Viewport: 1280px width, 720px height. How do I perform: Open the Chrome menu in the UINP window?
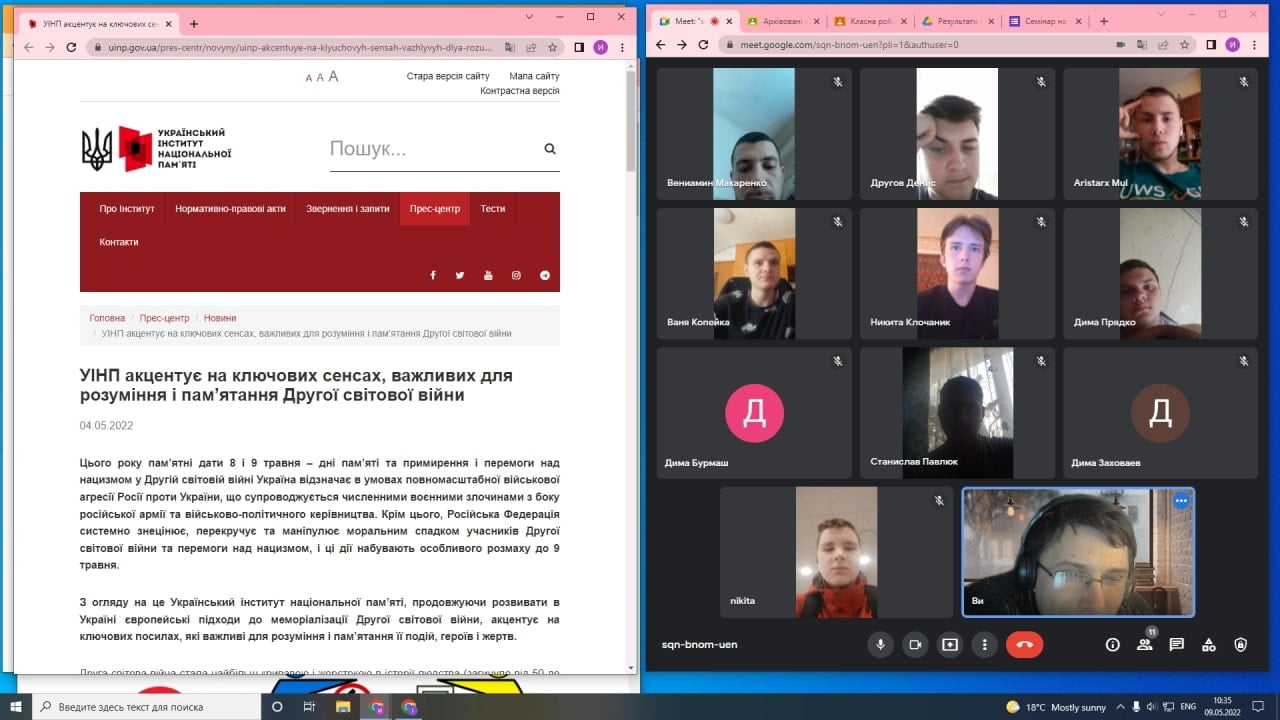[622, 47]
